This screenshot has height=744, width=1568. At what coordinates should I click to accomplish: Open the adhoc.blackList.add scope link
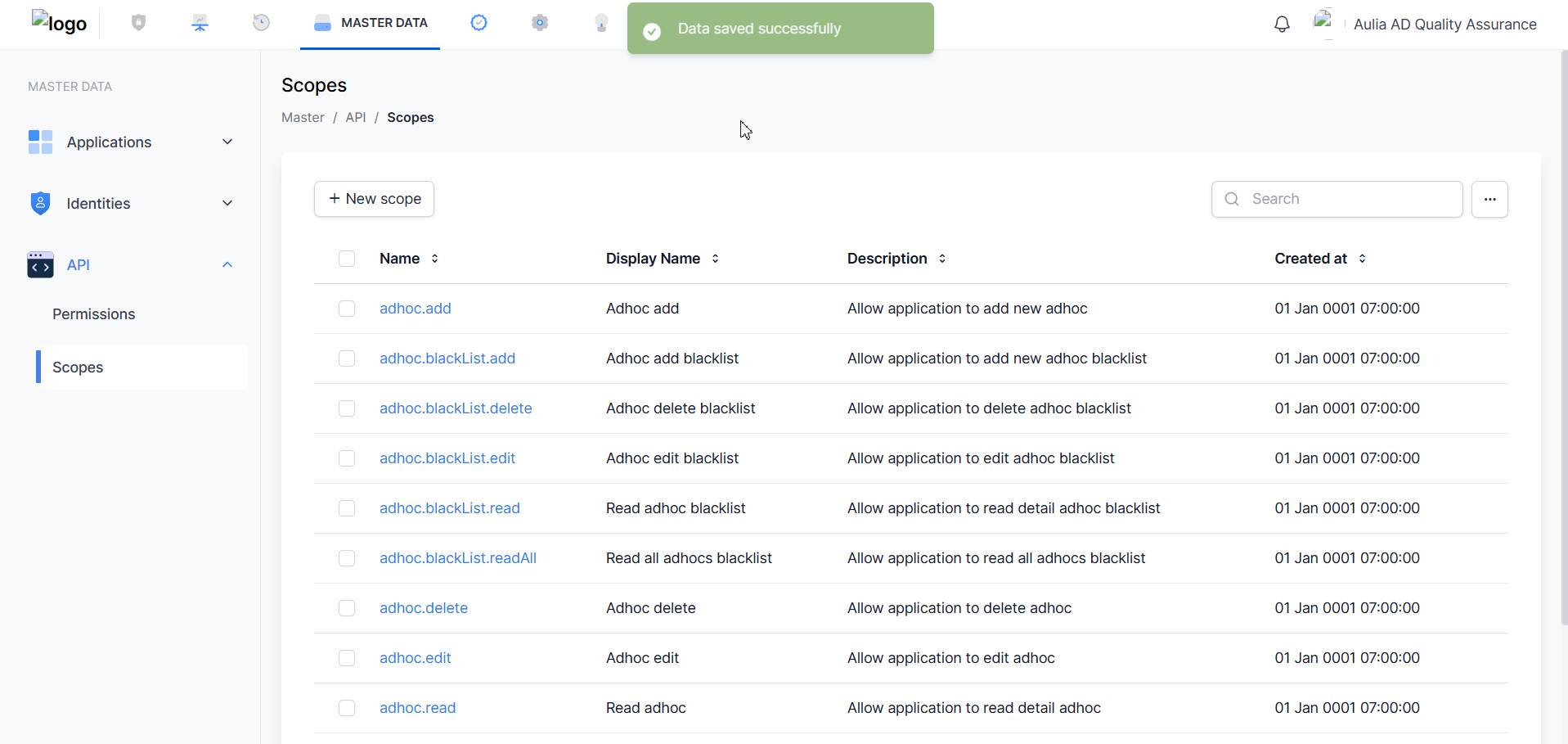(x=447, y=358)
